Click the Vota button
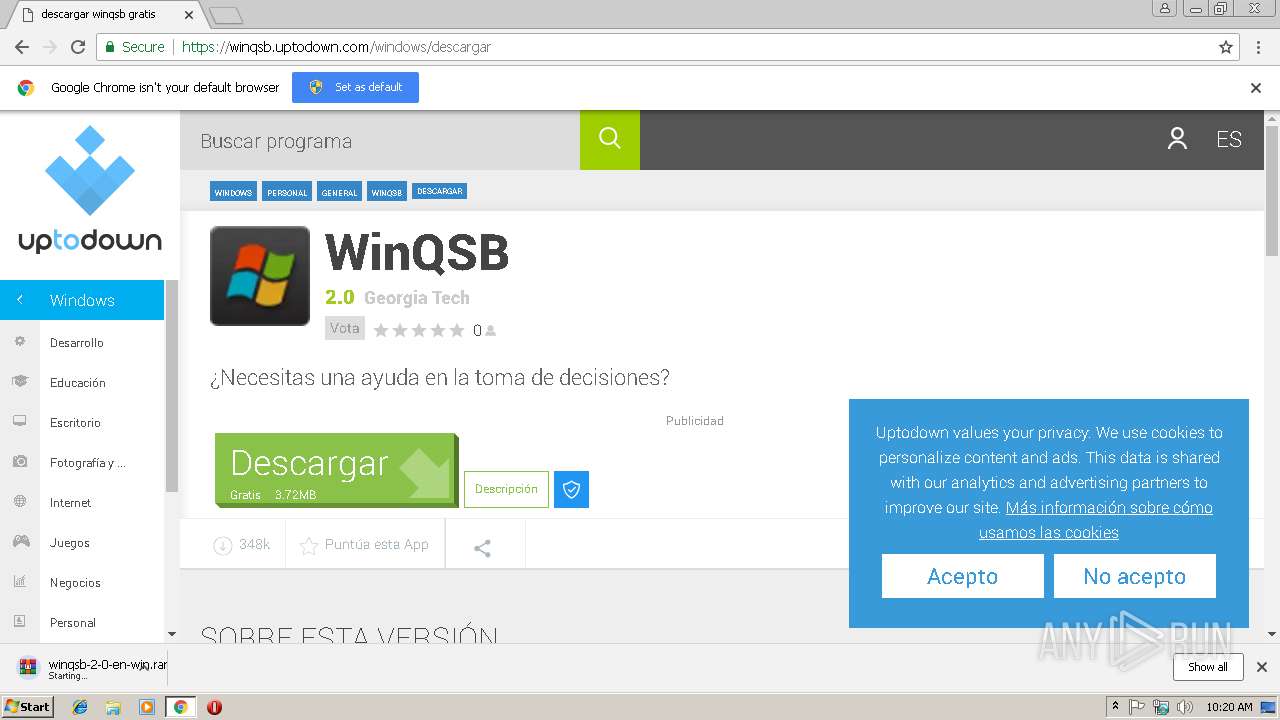The height and width of the screenshot is (720, 1280). (x=345, y=328)
